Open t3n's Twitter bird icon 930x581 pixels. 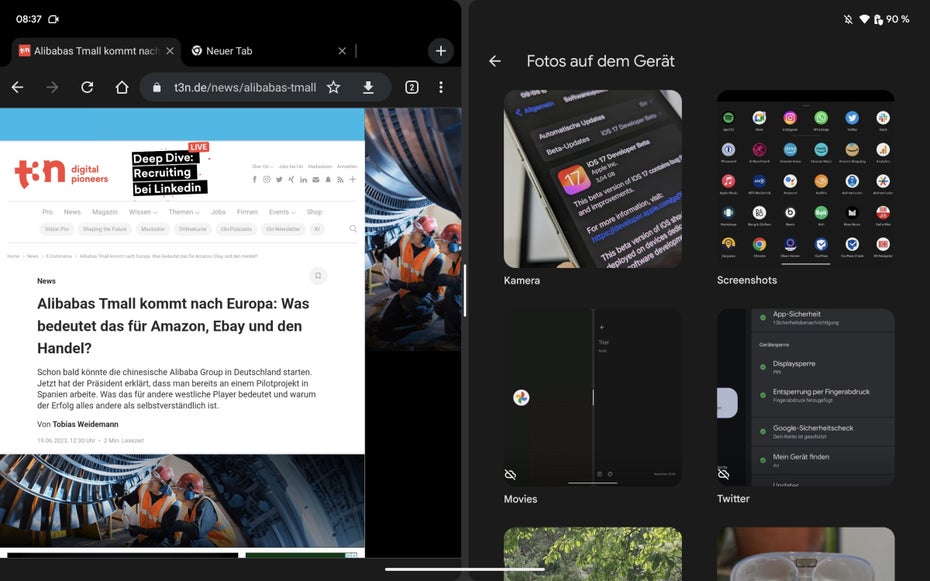pyautogui.click(x=279, y=179)
